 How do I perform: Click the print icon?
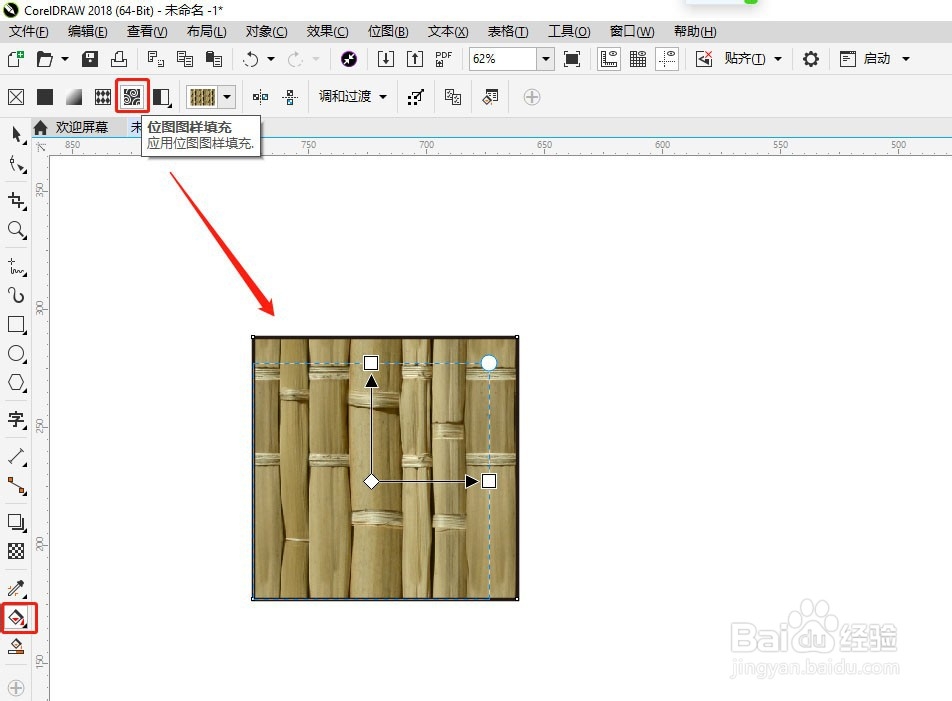tap(119, 59)
